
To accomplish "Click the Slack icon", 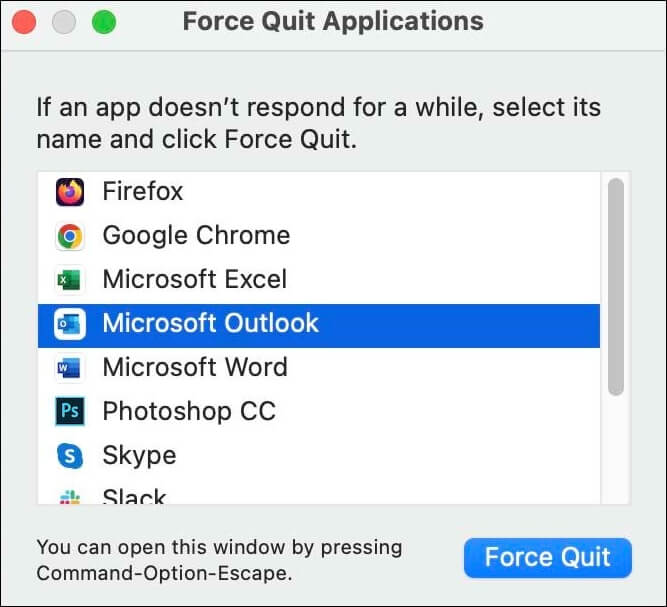I will pyautogui.click(x=69, y=496).
